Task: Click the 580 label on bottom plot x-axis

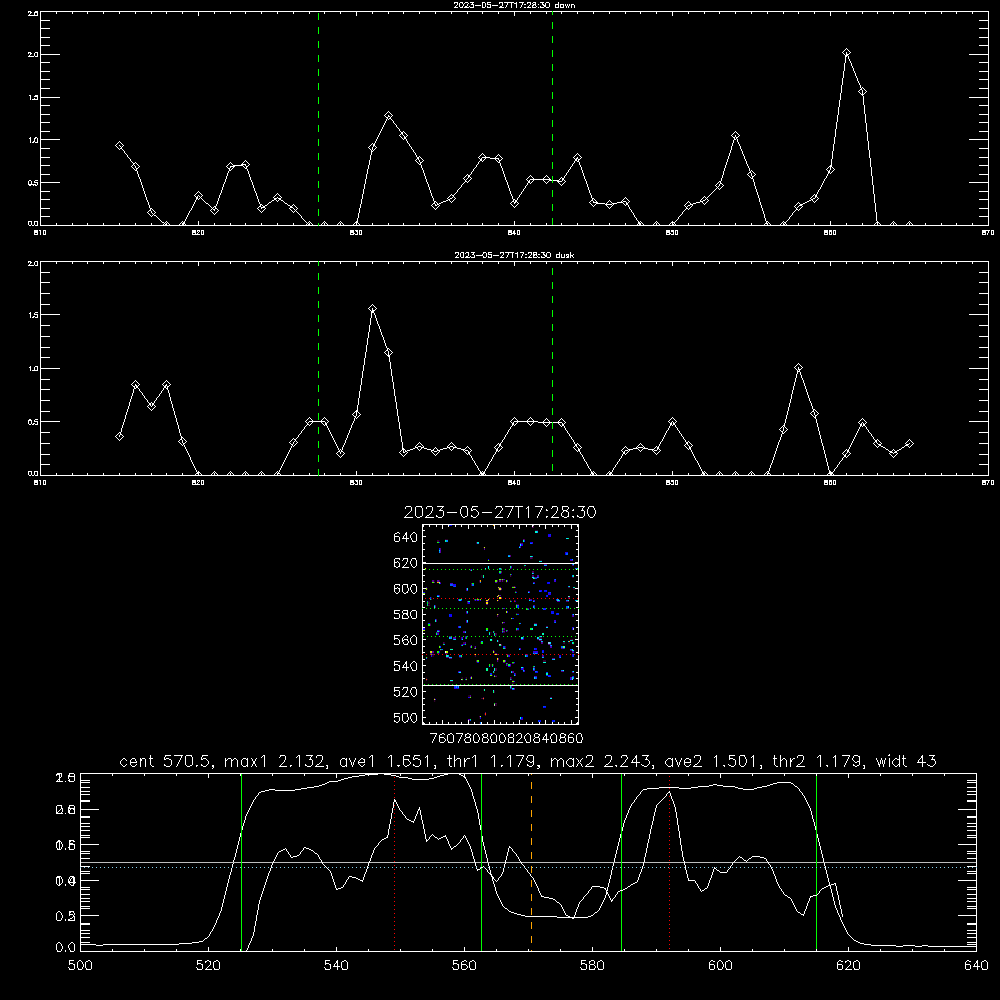Action: [592, 966]
